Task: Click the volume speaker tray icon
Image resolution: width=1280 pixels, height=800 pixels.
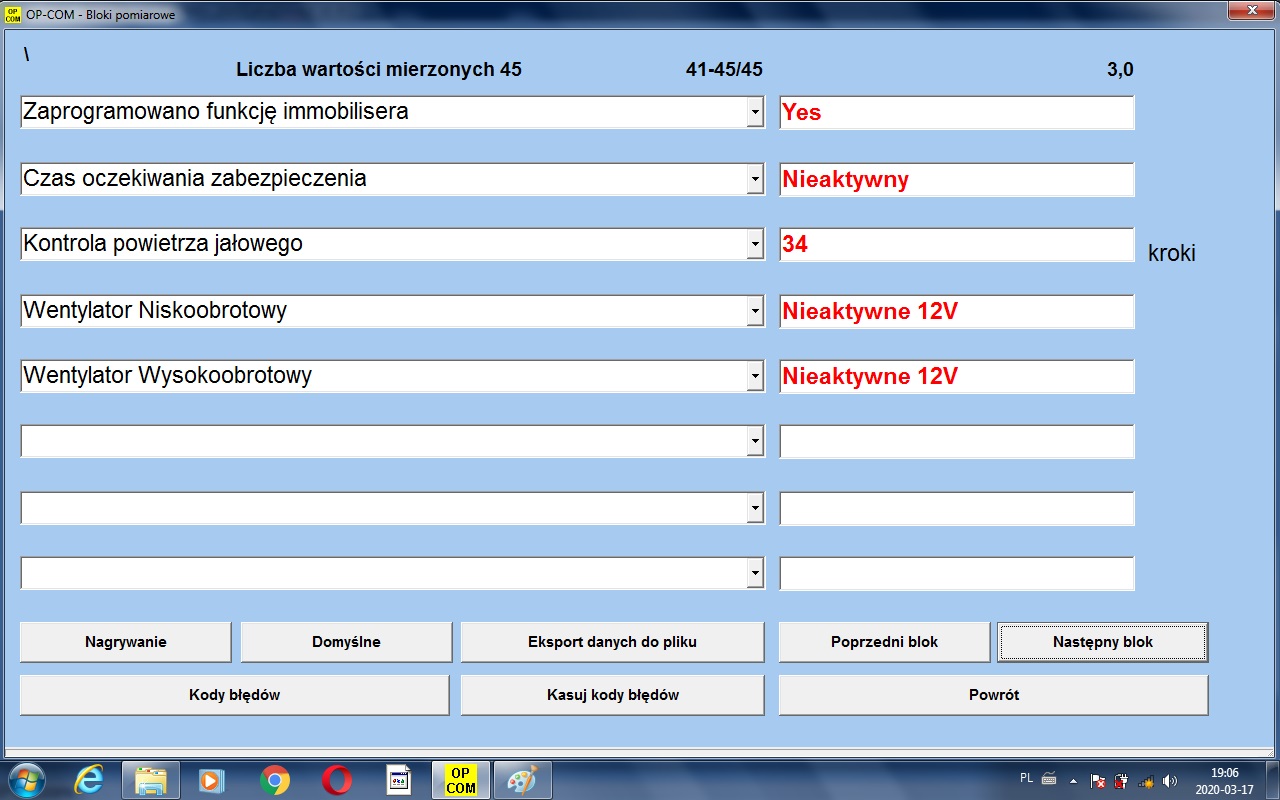Action: (1170, 781)
